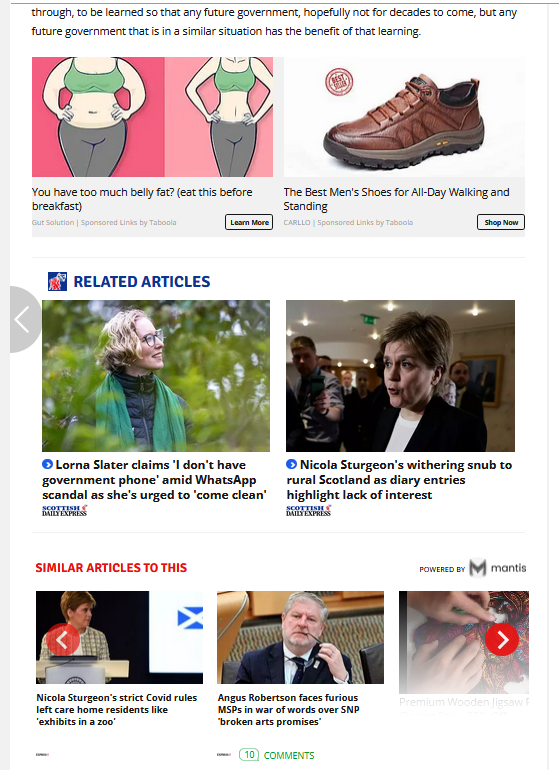
Task: Click the Scottish Daily Express logo under Lorna Slater article
Action: pyautogui.click(x=64, y=510)
